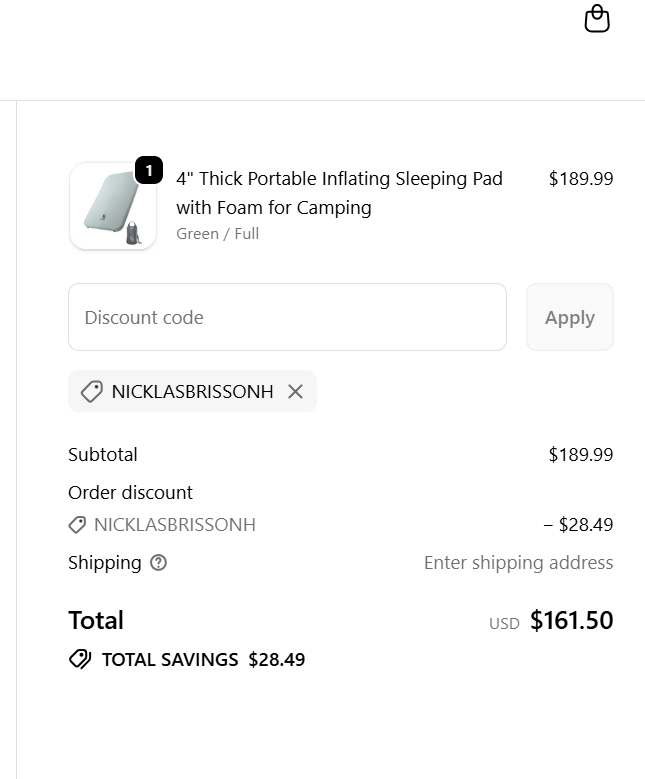Click the -$28.49 order discount amount

[578, 524]
